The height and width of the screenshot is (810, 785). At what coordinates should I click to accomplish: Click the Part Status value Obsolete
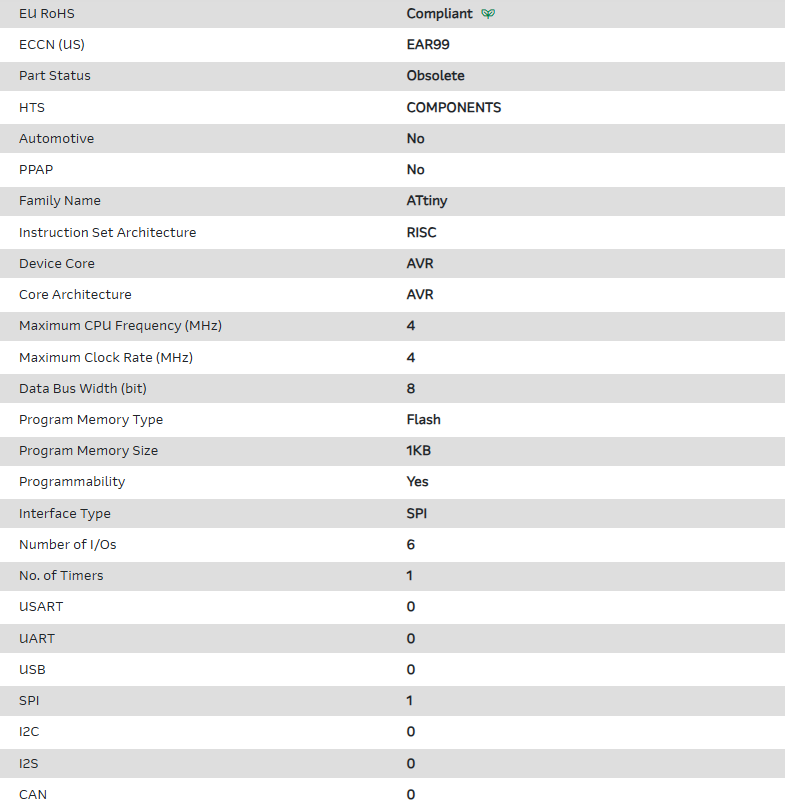435,76
